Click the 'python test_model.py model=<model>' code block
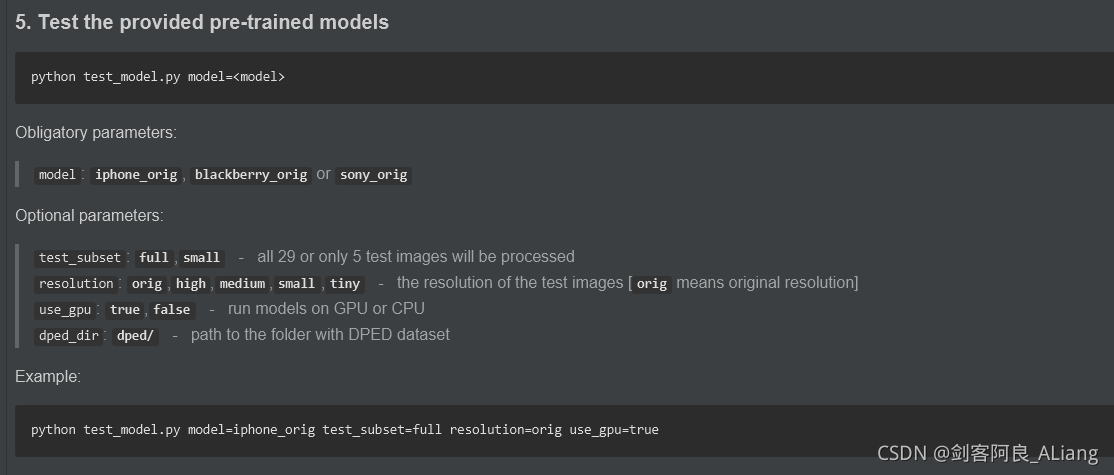 coord(564,77)
